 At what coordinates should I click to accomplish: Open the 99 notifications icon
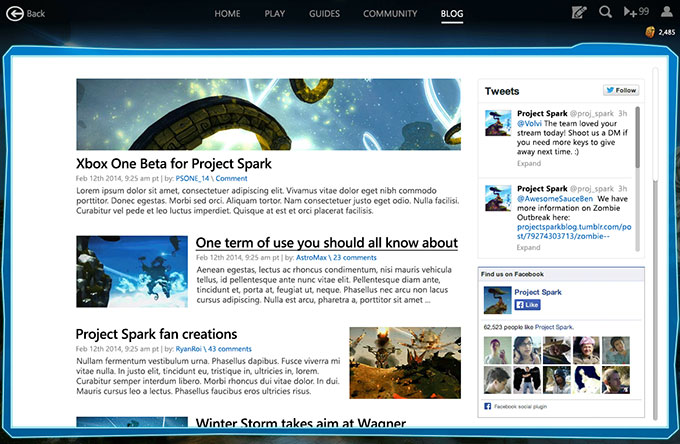(x=636, y=12)
